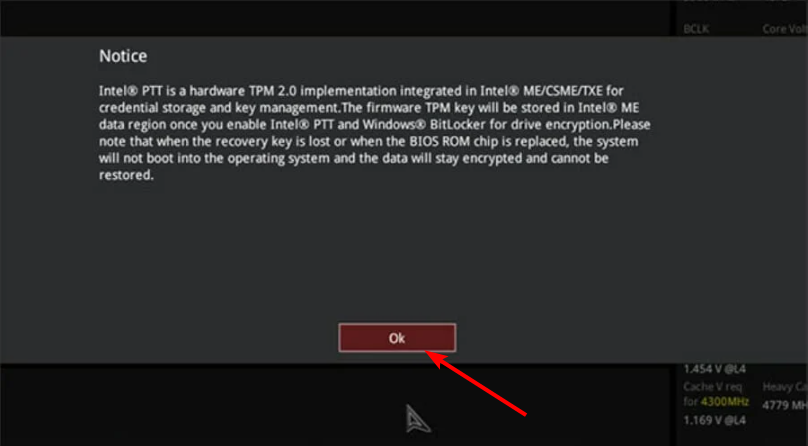Click the yellow 4300MHz value
This screenshot has width=808, height=446.
pyautogui.click(x=725, y=401)
